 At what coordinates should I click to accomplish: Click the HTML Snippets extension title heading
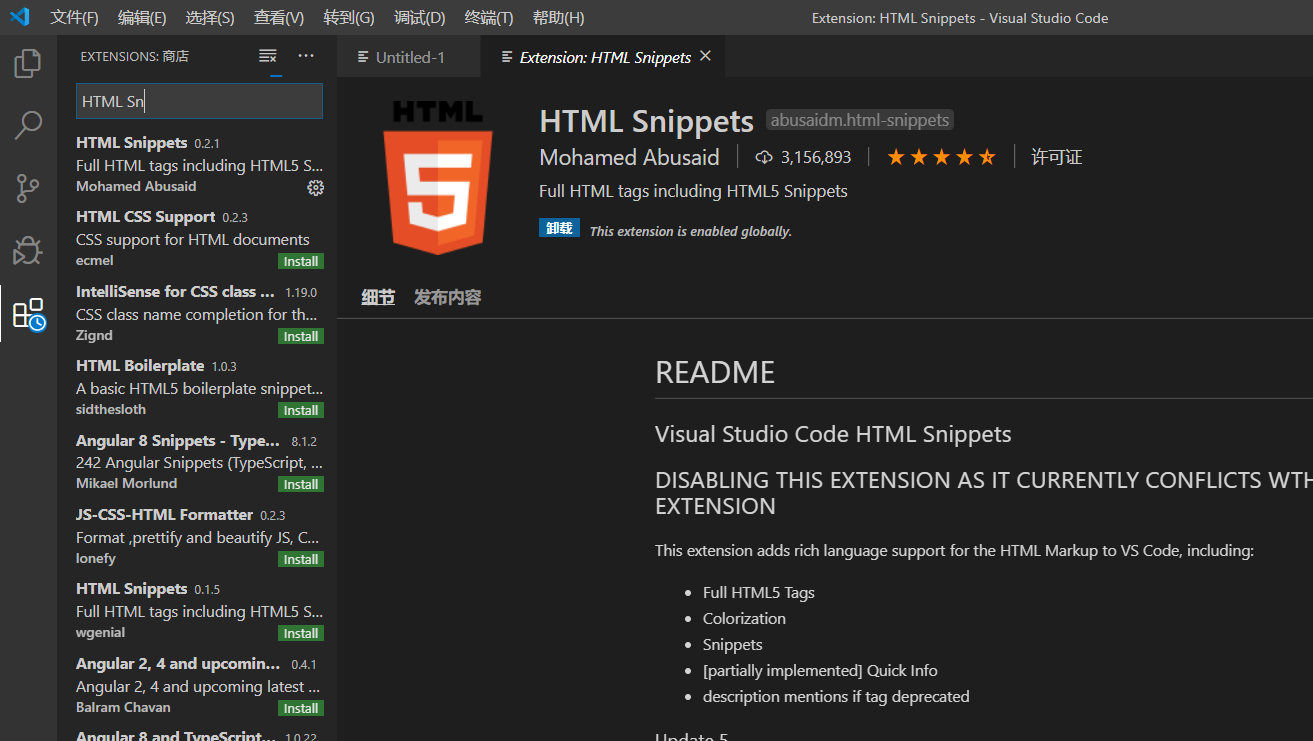click(646, 121)
